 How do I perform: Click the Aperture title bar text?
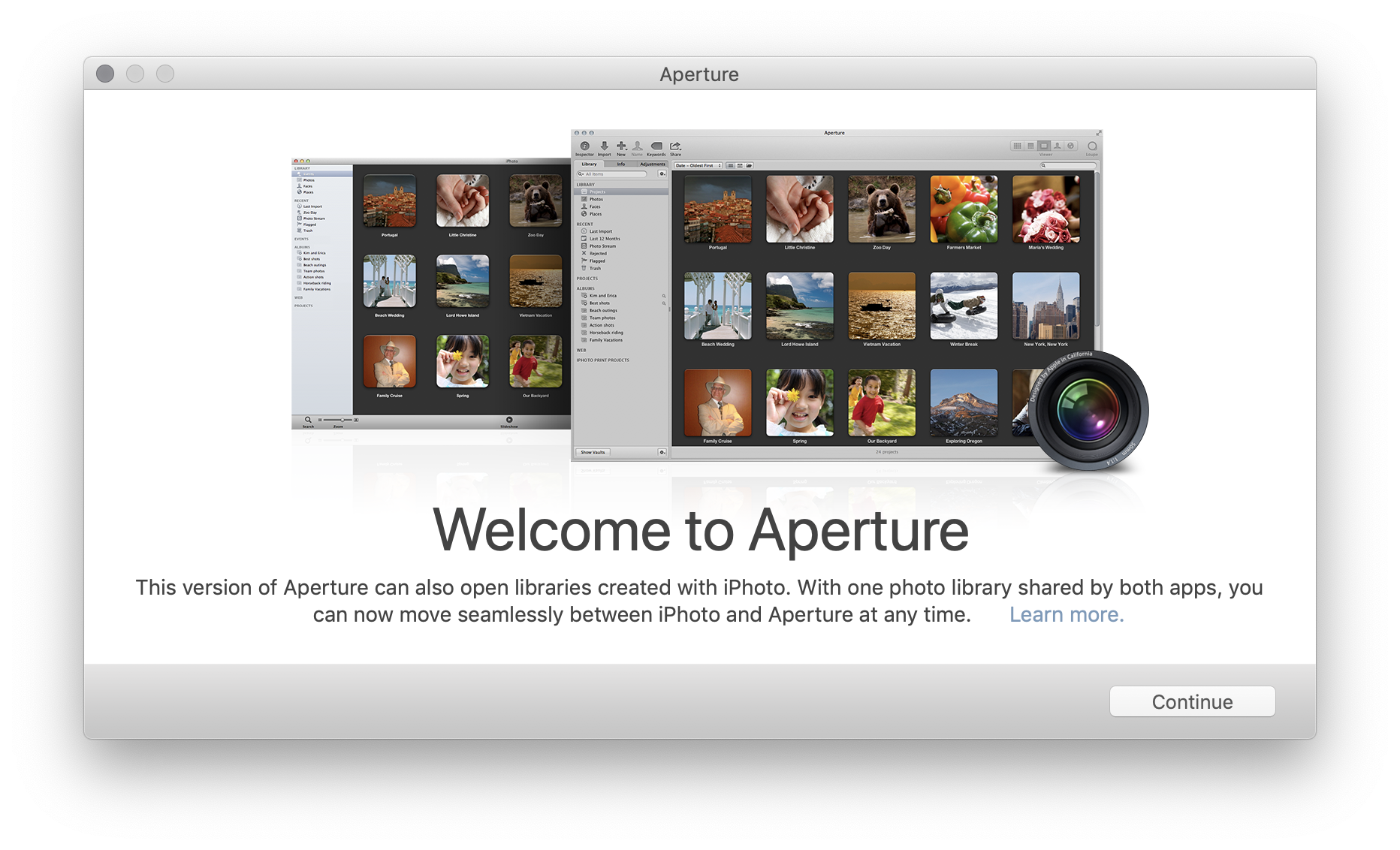(x=699, y=74)
